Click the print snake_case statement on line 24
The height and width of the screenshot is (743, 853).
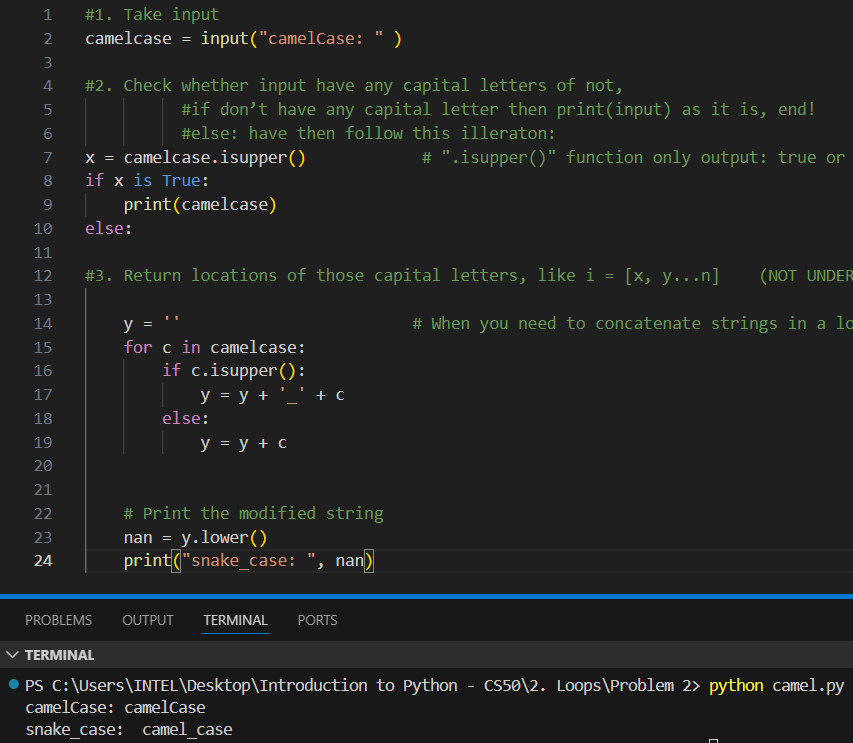click(249, 561)
